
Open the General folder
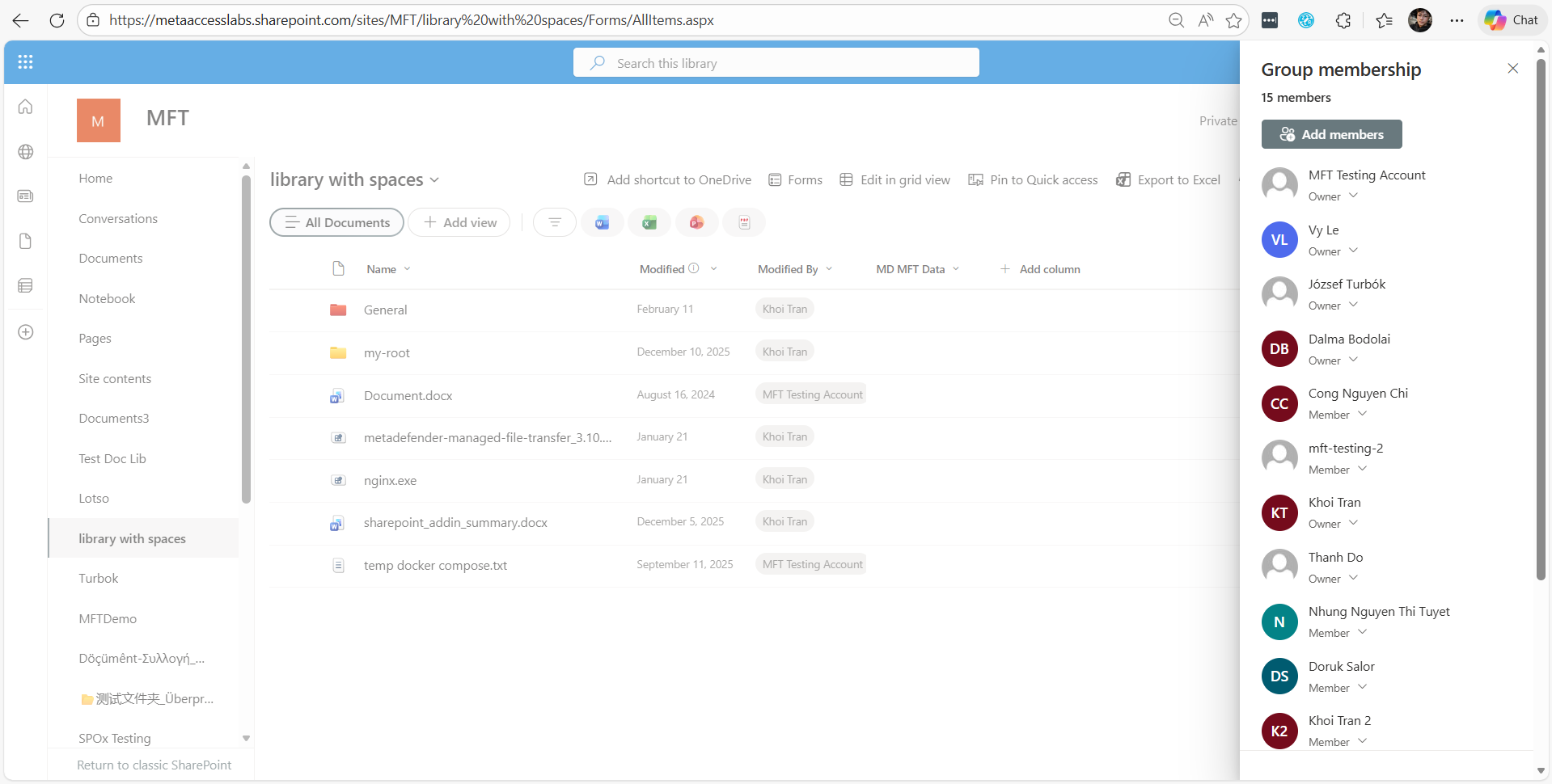(x=385, y=310)
